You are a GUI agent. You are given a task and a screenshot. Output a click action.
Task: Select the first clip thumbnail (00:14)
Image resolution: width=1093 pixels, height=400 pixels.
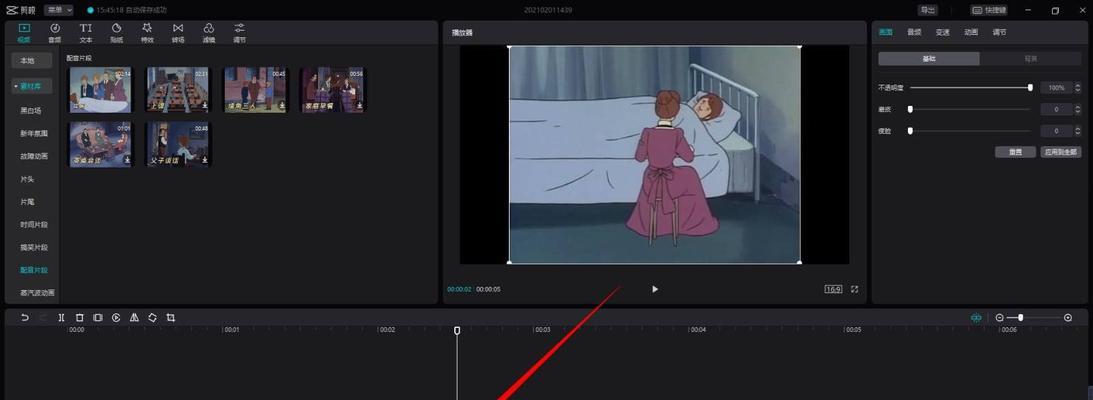coord(100,90)
